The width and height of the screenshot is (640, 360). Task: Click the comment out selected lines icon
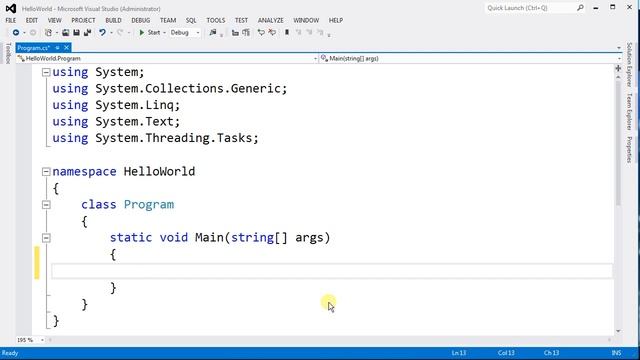261,33
